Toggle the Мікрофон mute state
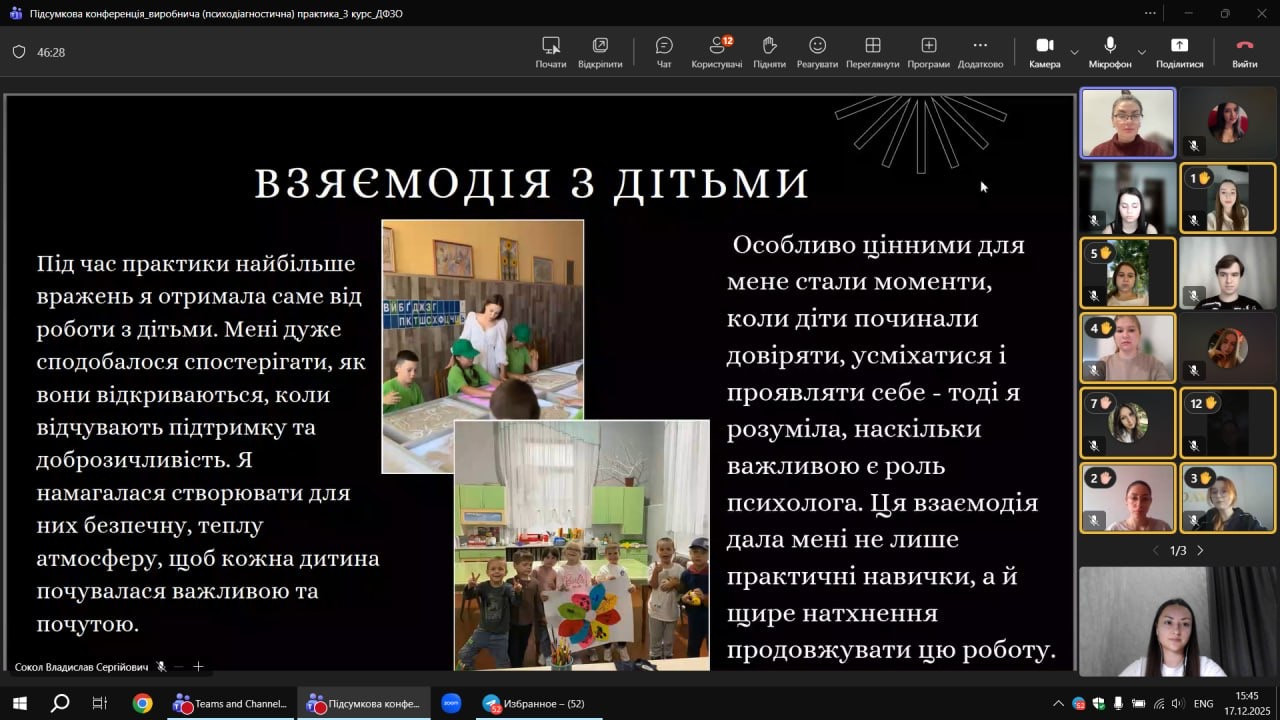Viewport: 1280px width, 720px height. (x=1110, y=52)
